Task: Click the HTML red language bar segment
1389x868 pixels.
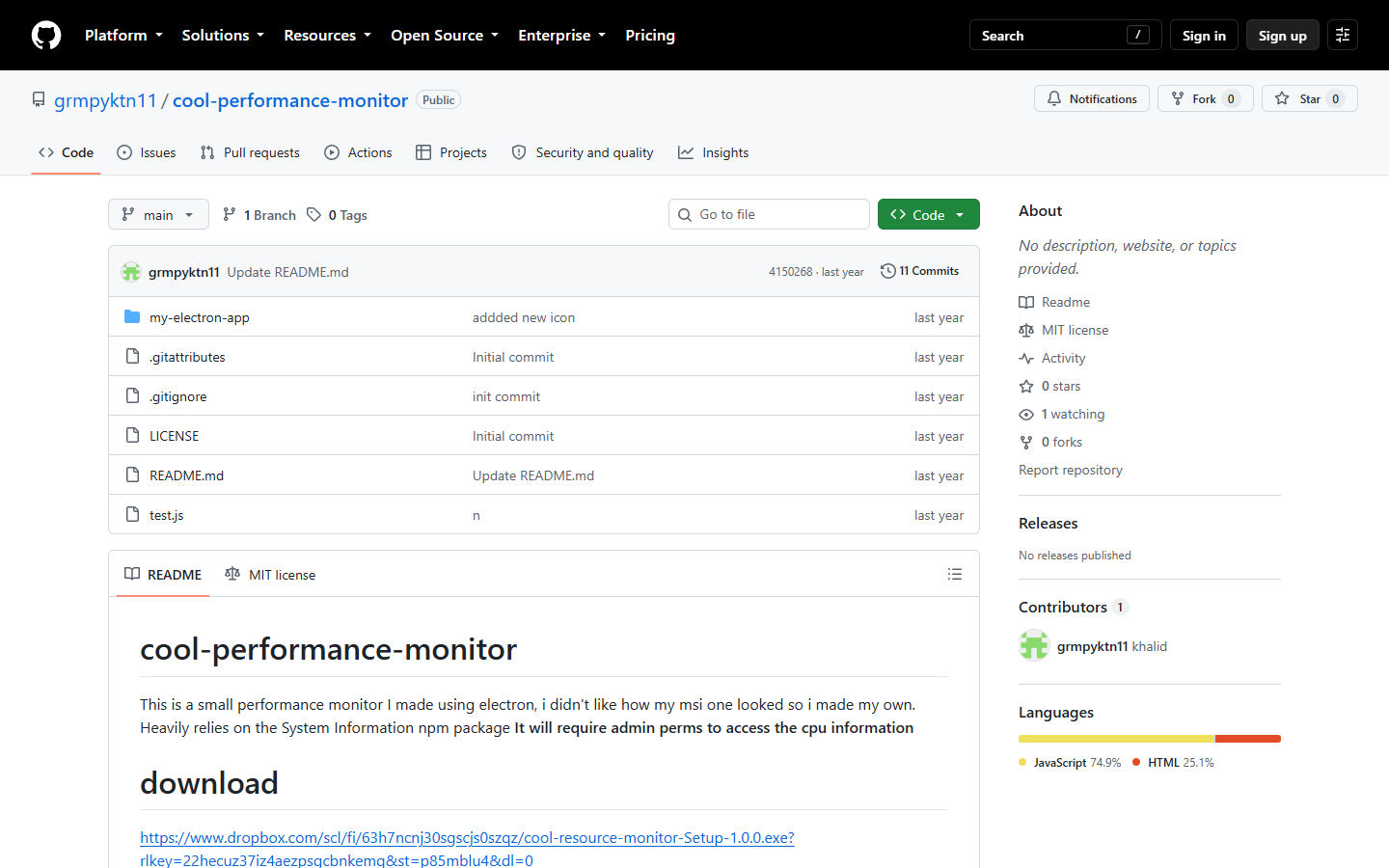Action: point(1248,739)
